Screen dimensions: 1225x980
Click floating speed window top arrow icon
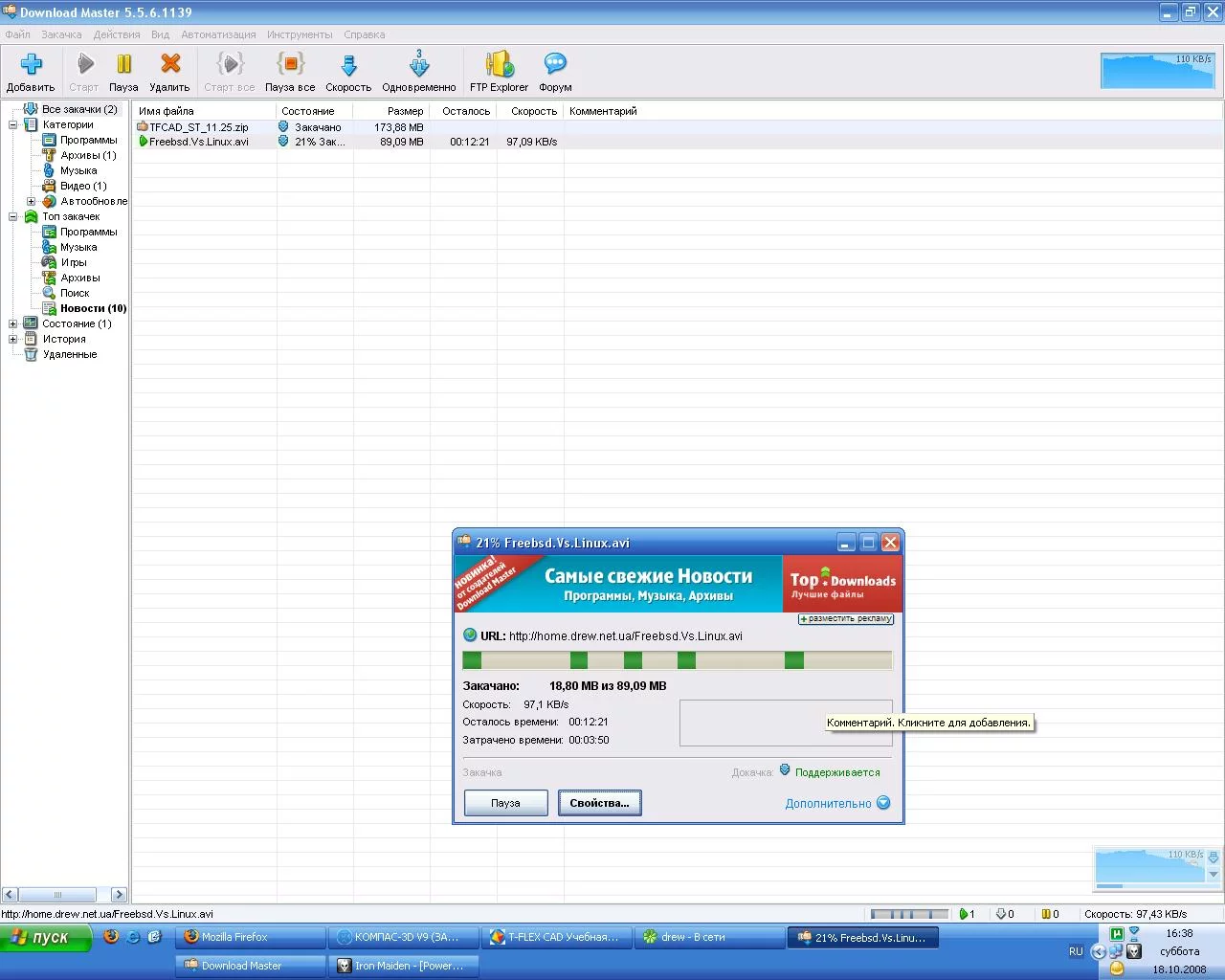(x=1214, y=857)
